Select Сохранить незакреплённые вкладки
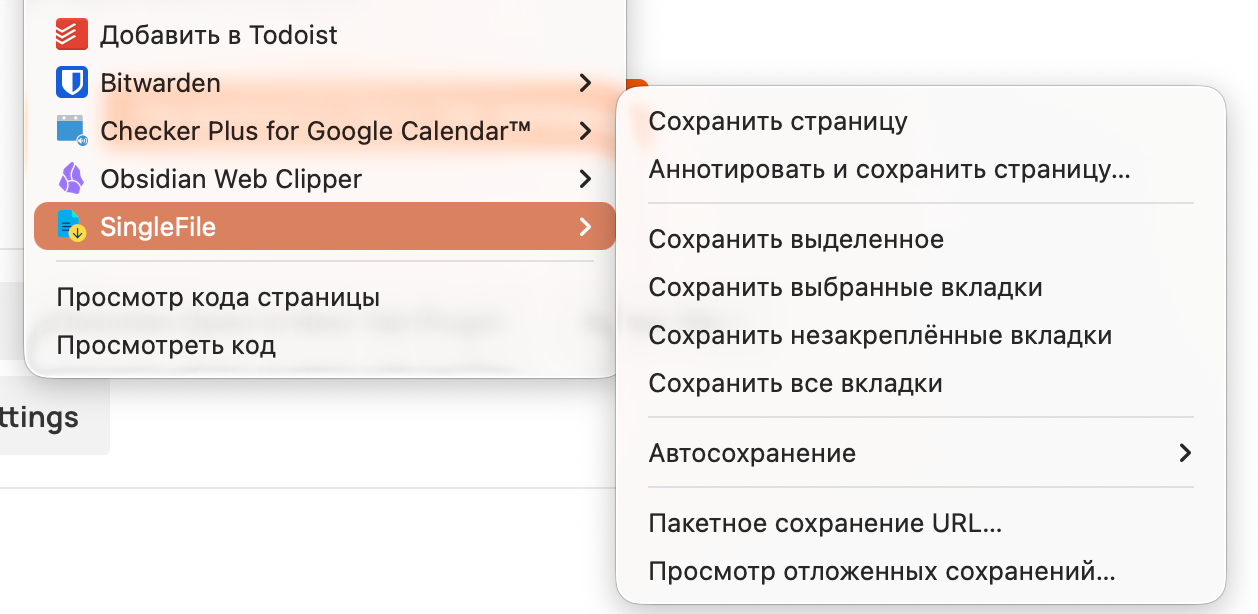Image resolution: width=1258 pixels, height=614 pixels. 921,335
